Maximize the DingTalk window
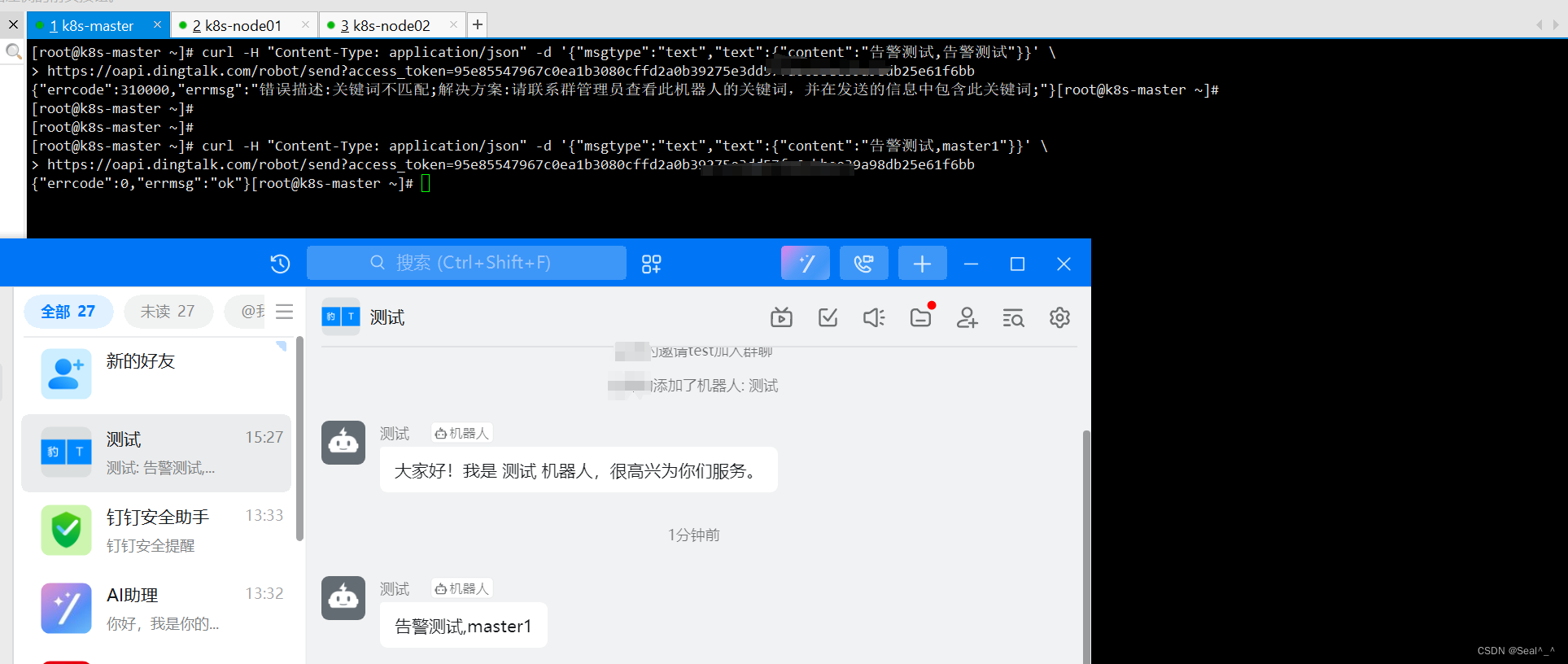Viewport: 1568px width, 664px height. pyautogui.click(x=1017, y=264)
